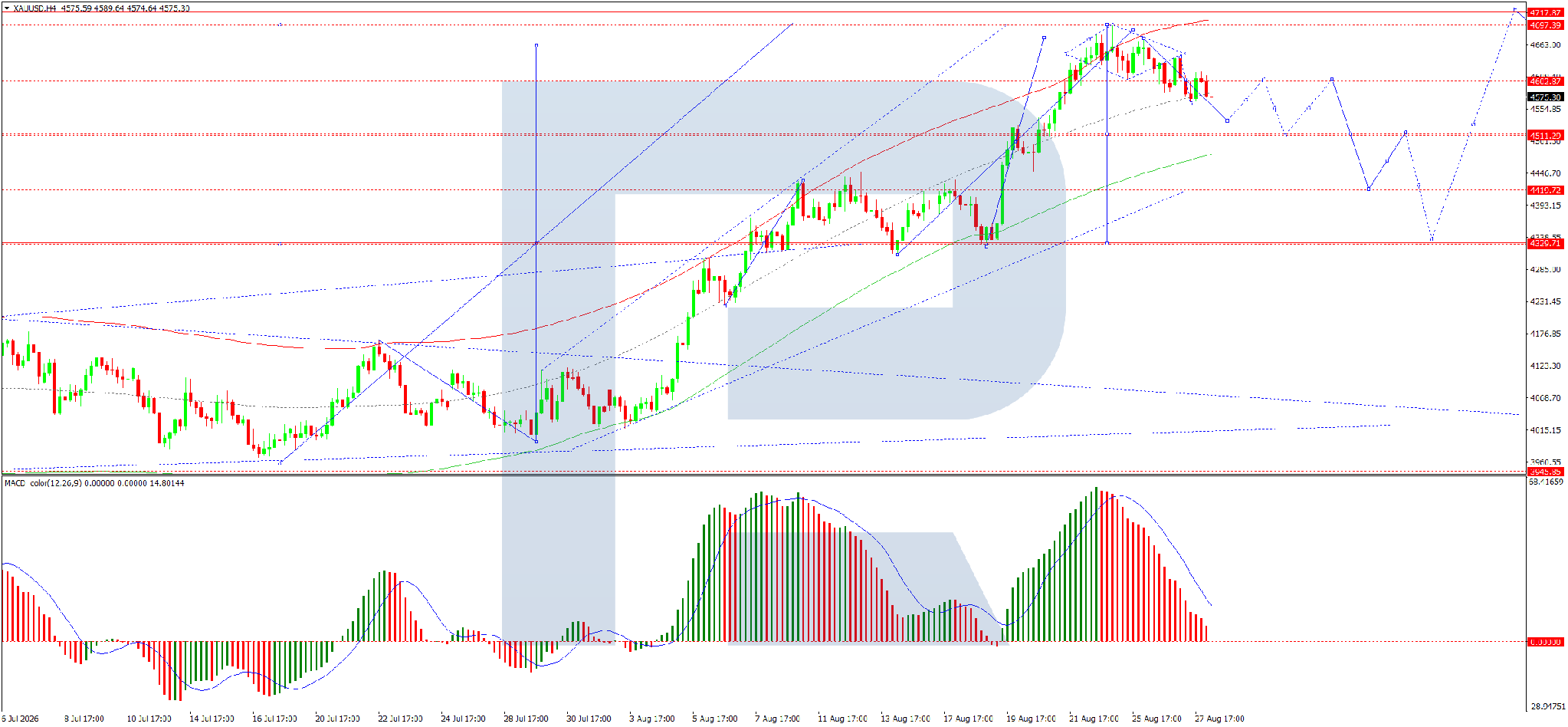Click the 4231.45 price scale label
1568x727 pixels.
pyautogui.click(x=1545, y=301)
